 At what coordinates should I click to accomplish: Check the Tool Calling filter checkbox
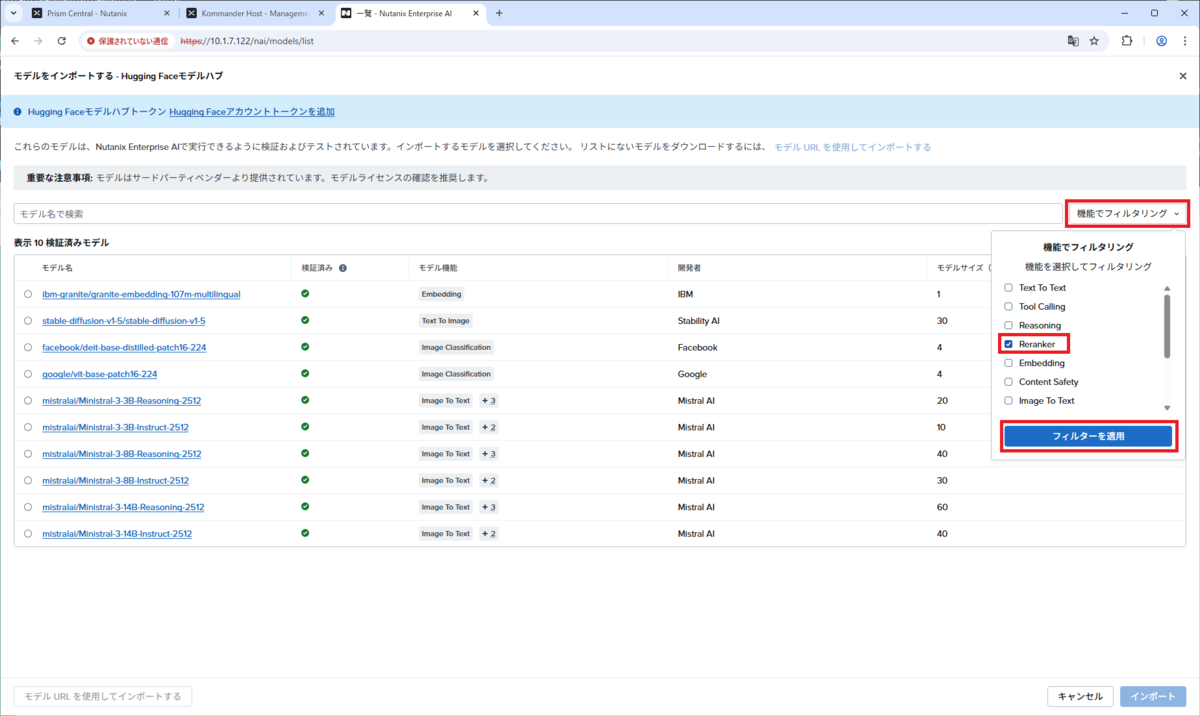pos(1008,307)
